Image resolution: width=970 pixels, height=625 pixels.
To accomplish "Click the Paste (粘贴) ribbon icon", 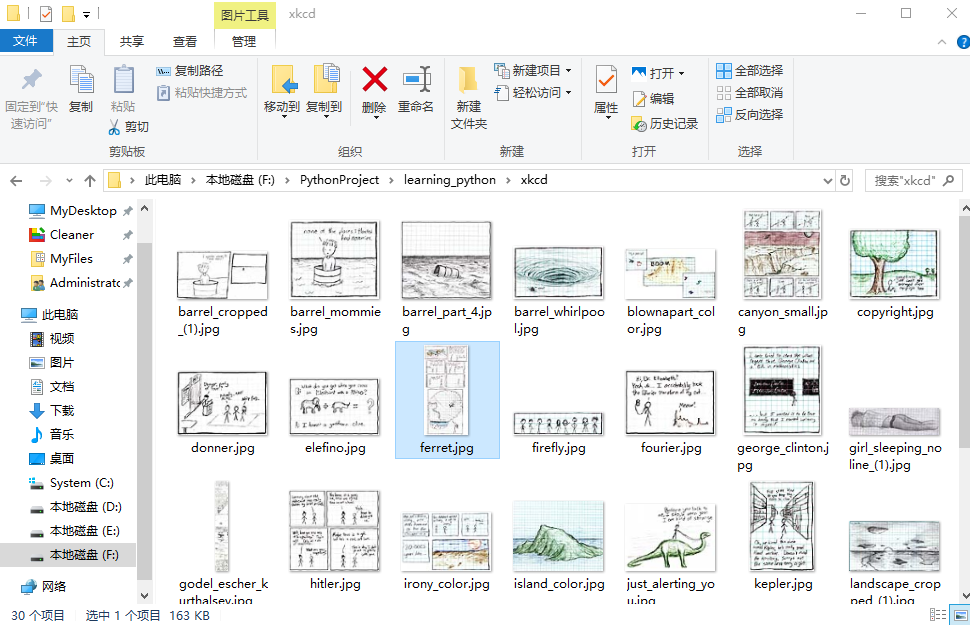I will coord(123,80).
